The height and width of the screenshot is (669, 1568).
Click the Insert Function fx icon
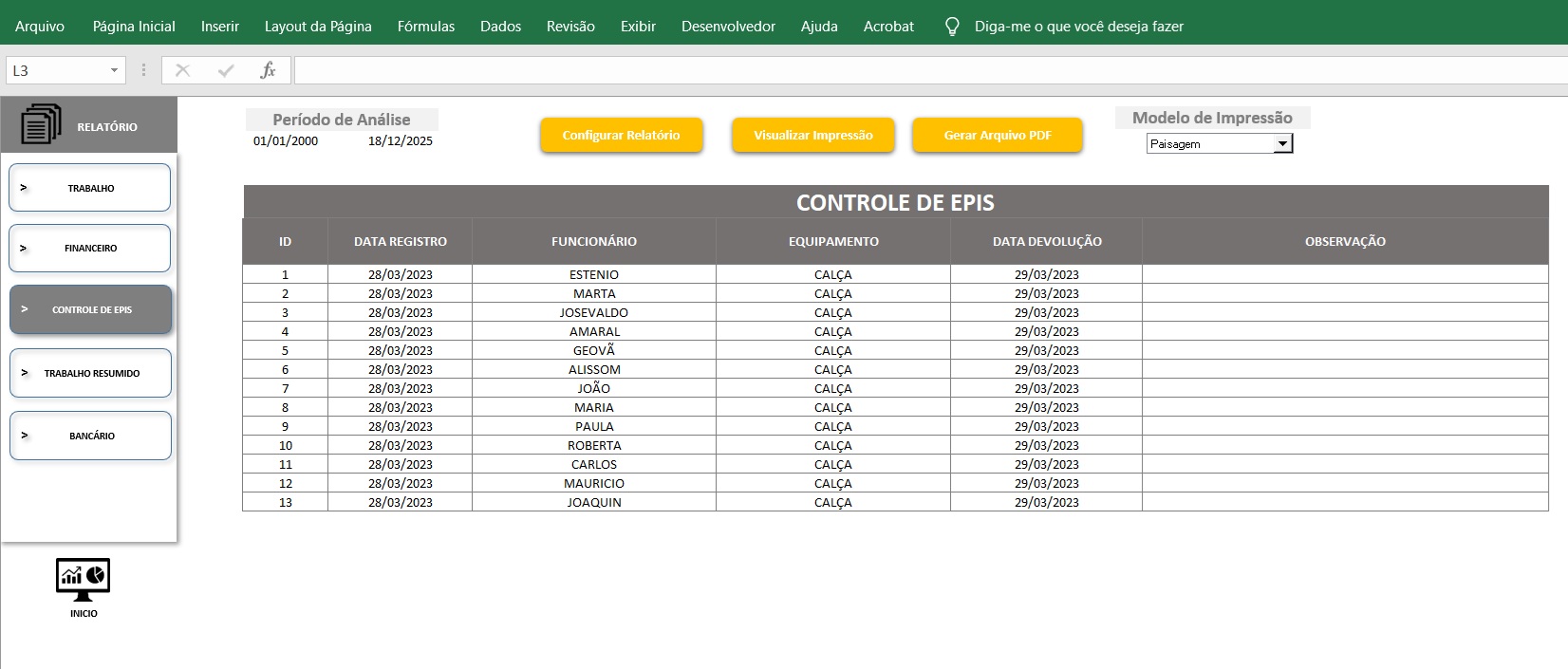268,70
